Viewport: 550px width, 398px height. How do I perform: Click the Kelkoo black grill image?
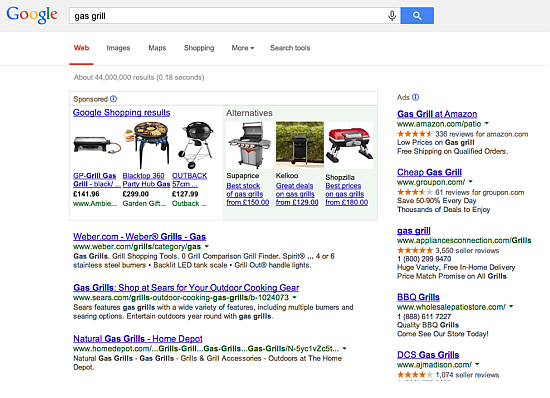[x=300, y=145]
